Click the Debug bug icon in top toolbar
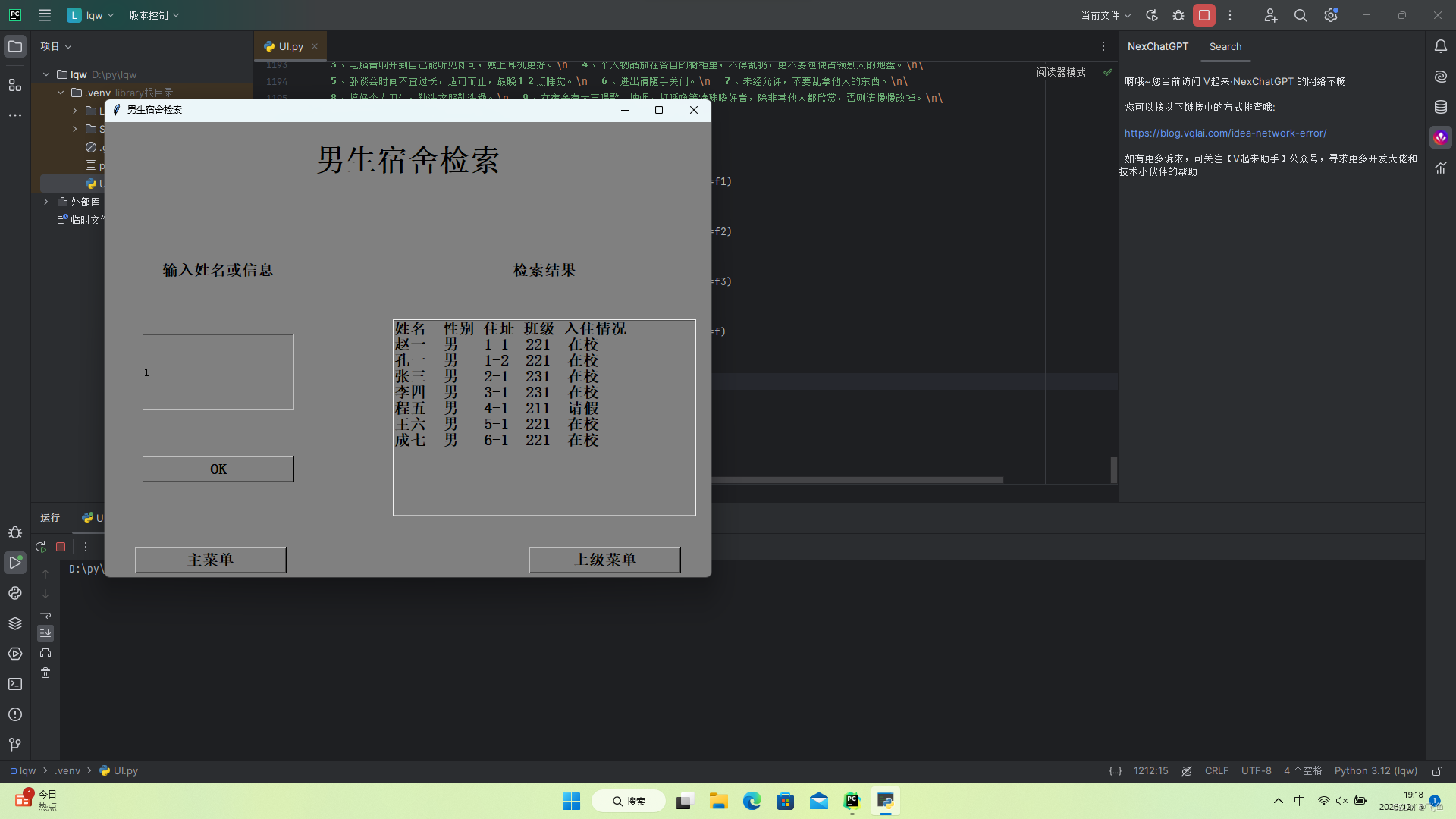This screenshot has height=819, width=1456. tap(1178, 15)
